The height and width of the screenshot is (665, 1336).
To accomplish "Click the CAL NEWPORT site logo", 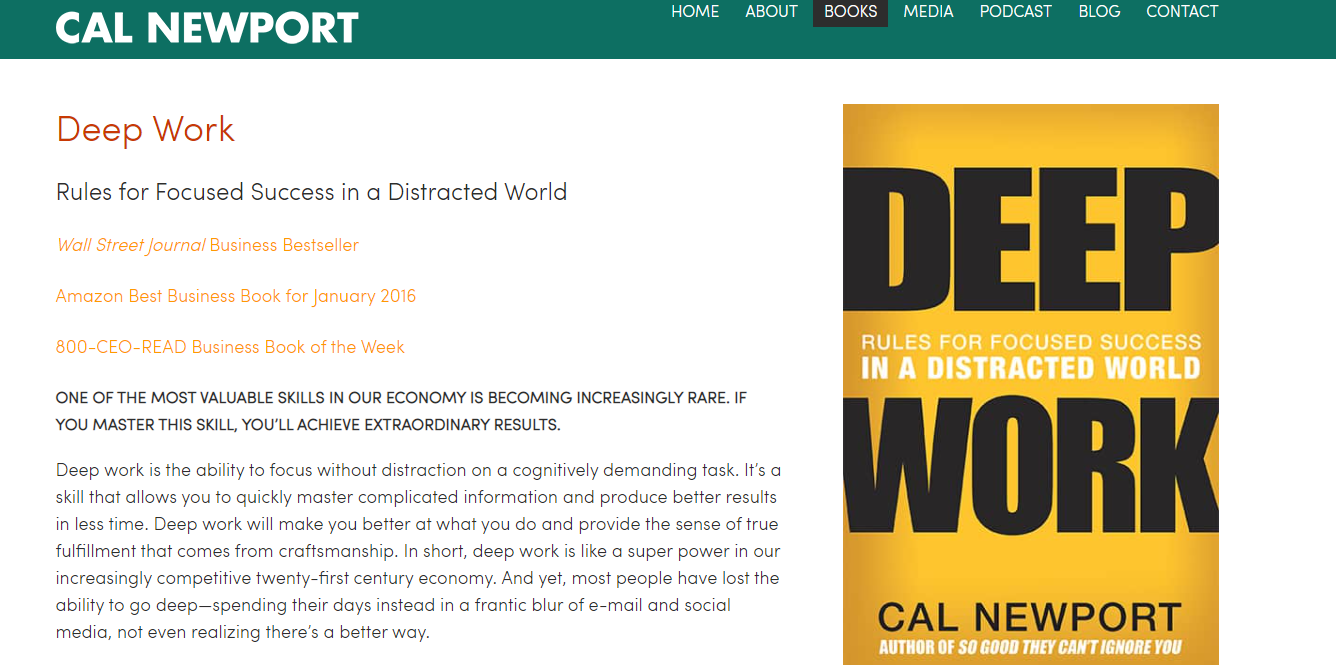I will 206,27.
